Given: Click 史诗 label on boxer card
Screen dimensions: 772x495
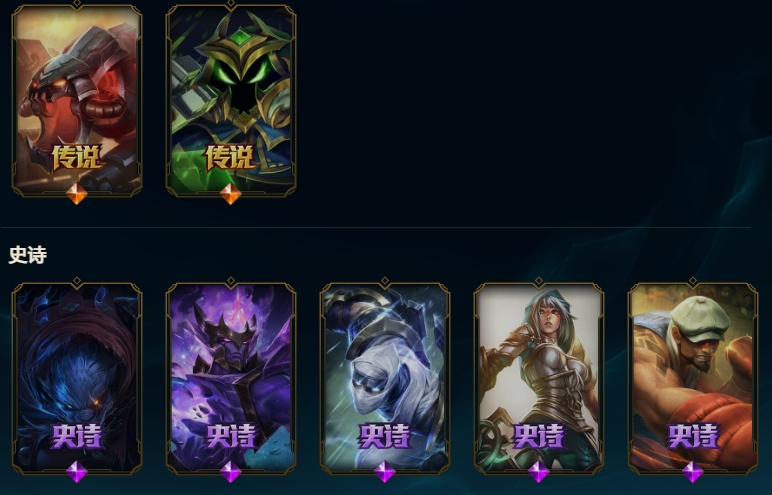Looking at the screenshot, I should (693, 436).
